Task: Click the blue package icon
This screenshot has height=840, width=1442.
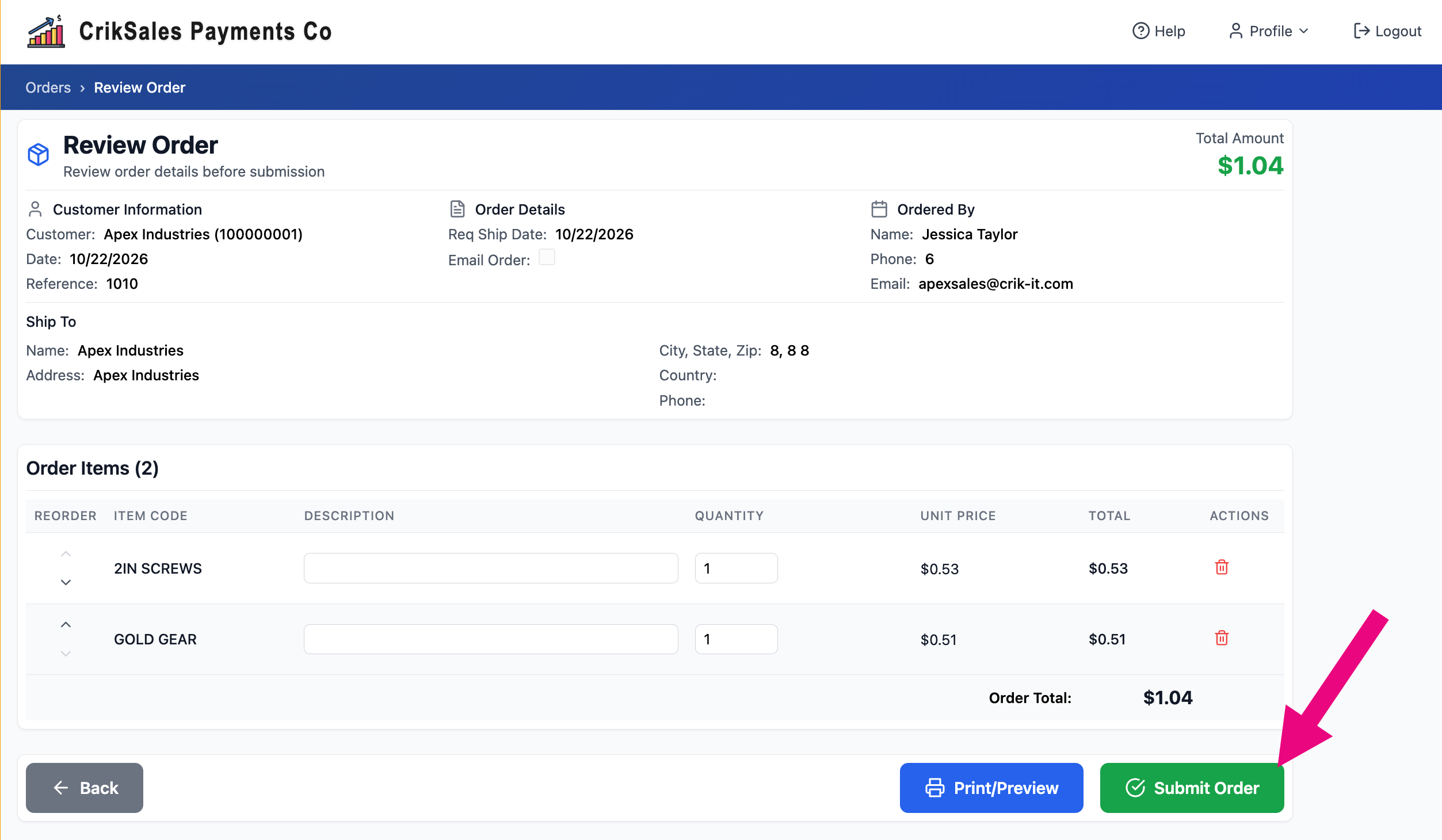Action: click(39, 155)
